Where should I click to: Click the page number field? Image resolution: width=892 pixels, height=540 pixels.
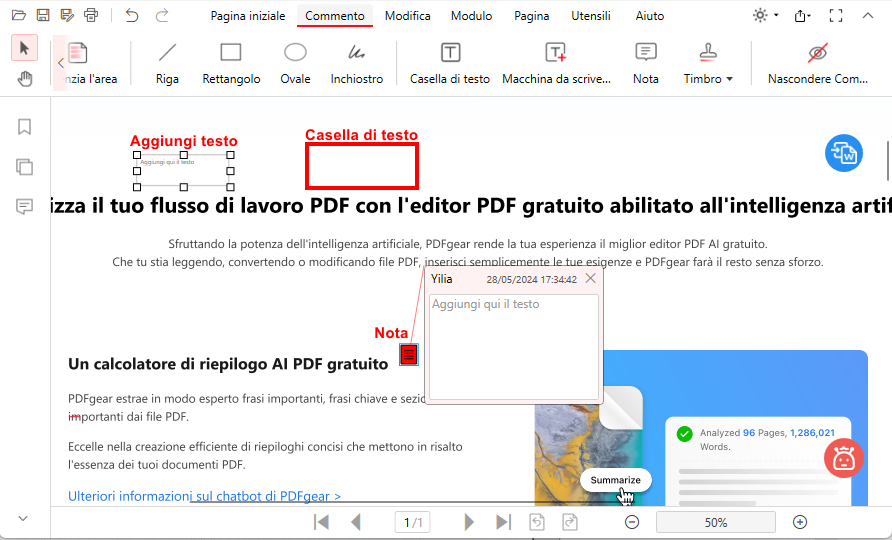click(412, 522)
